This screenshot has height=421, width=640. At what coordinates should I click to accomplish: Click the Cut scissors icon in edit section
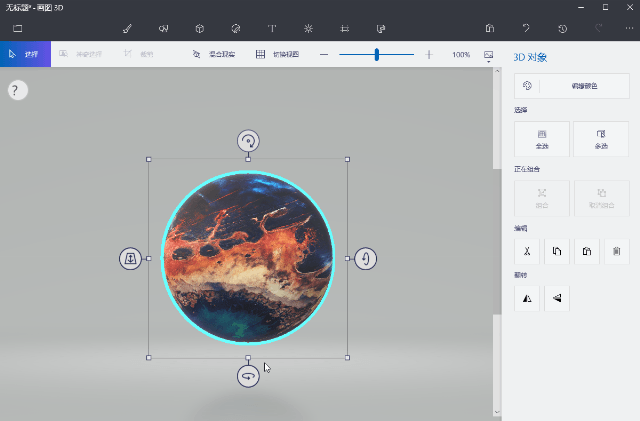pyautogui.click(x=526, y=249)
